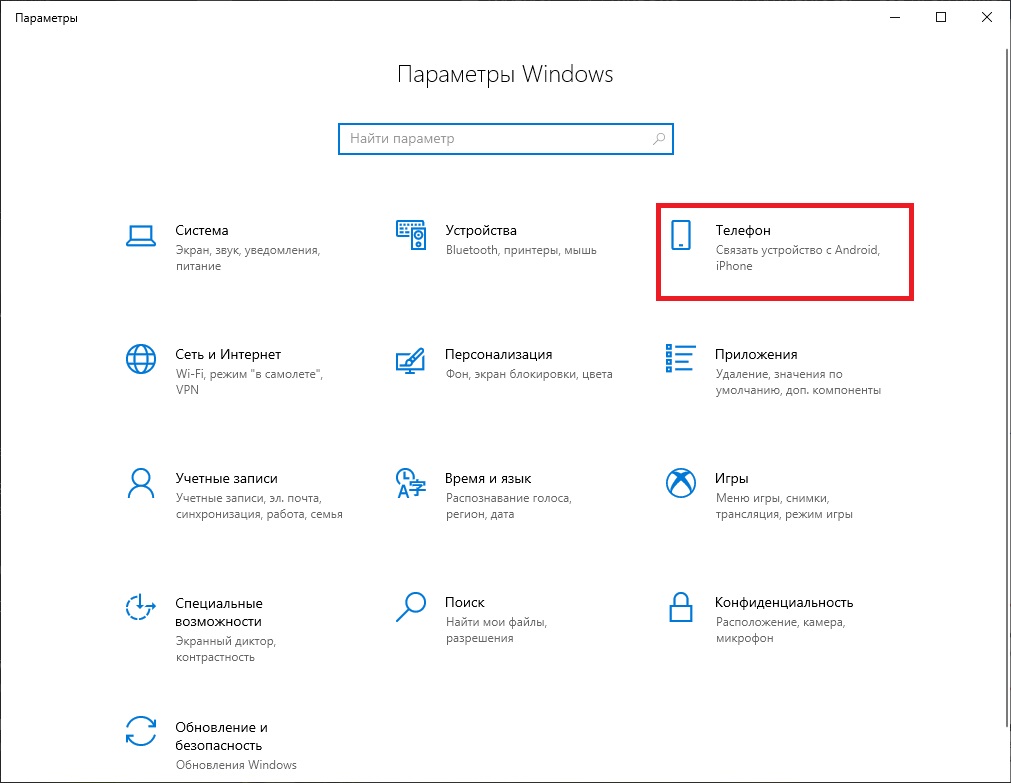1011x783 pixels.
Task: Open the Система settings heading
Action: pos(202,230)
